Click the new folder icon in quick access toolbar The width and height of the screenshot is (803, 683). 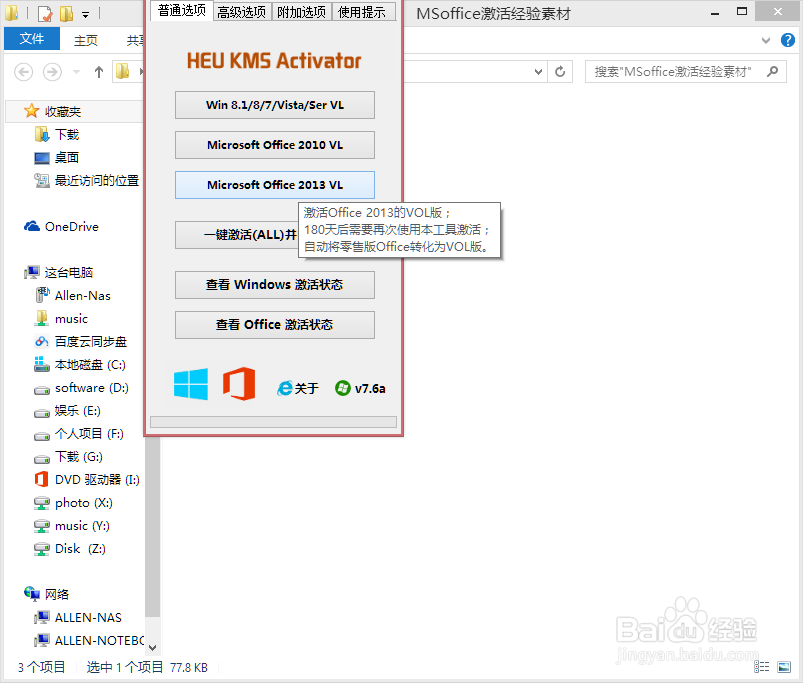(x=67, y=13)
